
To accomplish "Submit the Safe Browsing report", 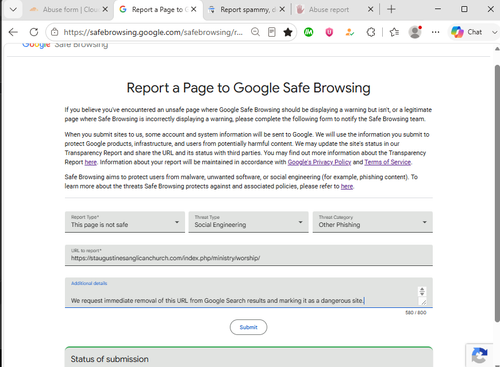I will coord(248,327).
